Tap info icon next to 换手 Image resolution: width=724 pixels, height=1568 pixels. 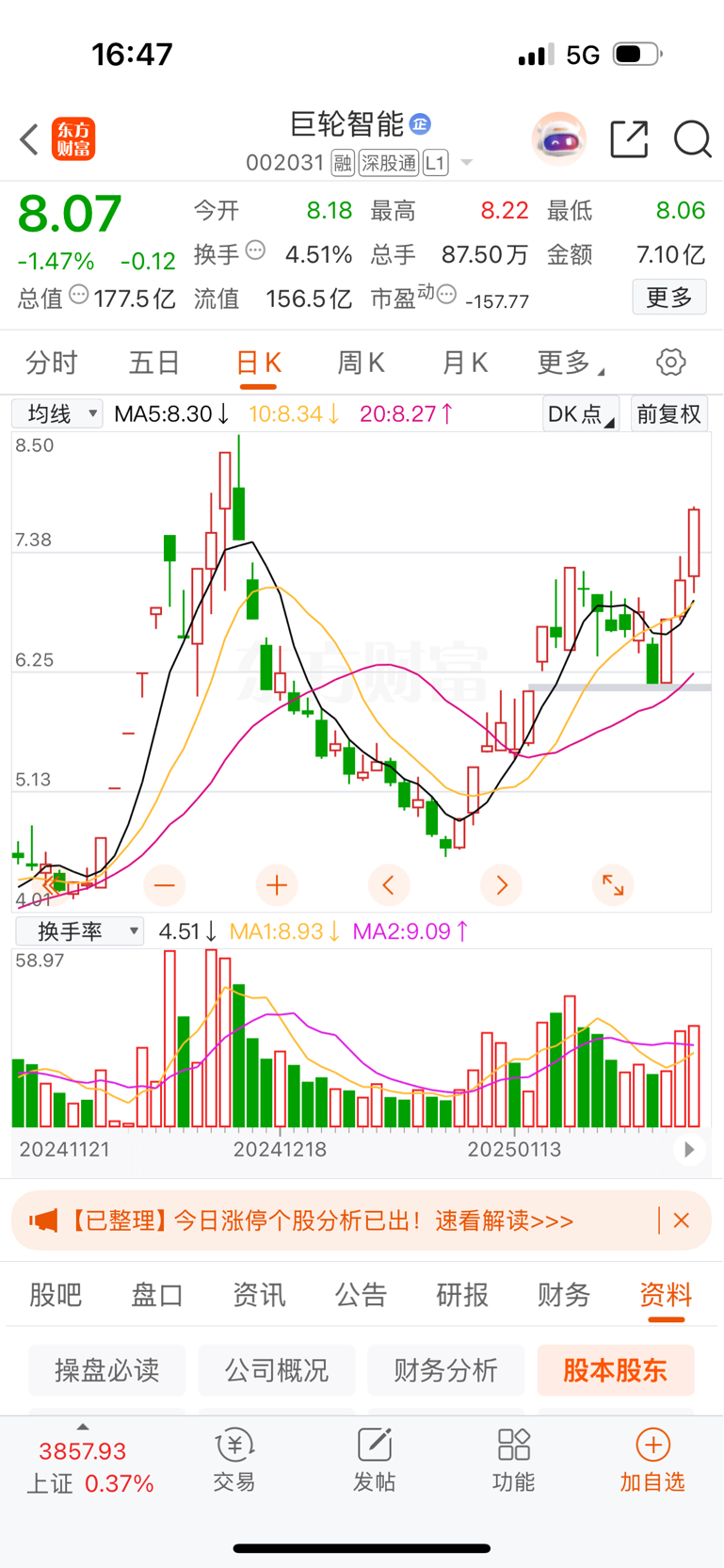coord(255,251)
